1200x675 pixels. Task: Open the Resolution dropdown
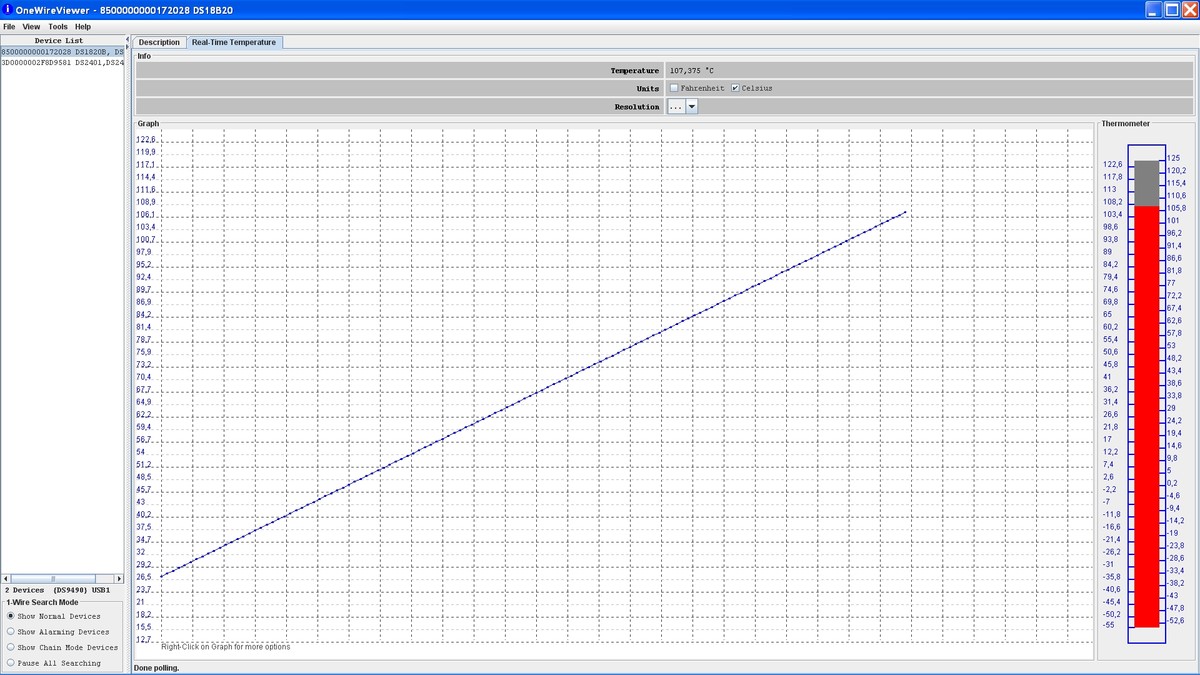[691, 106]
